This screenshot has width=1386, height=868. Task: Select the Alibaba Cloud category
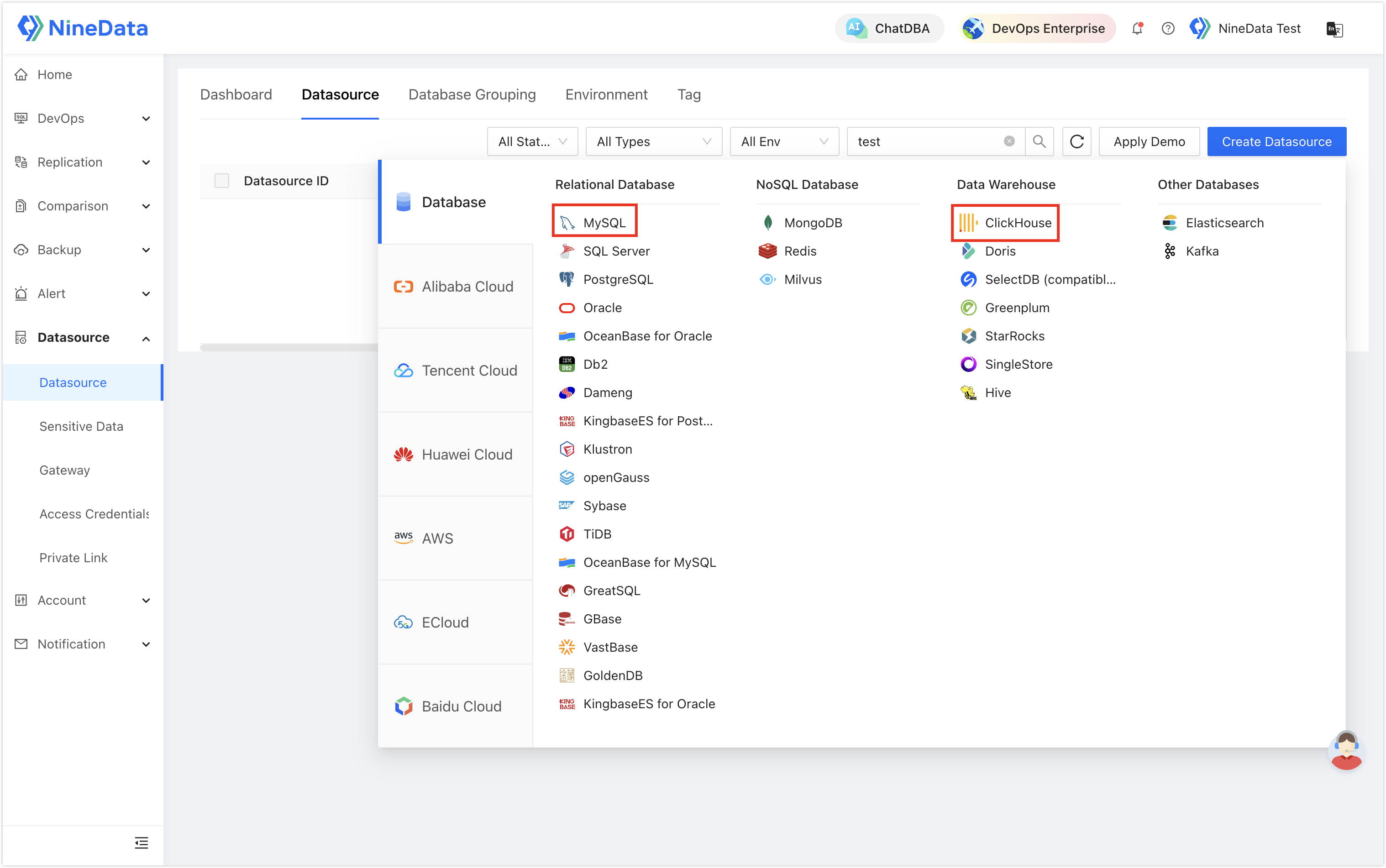click(455, 287)
